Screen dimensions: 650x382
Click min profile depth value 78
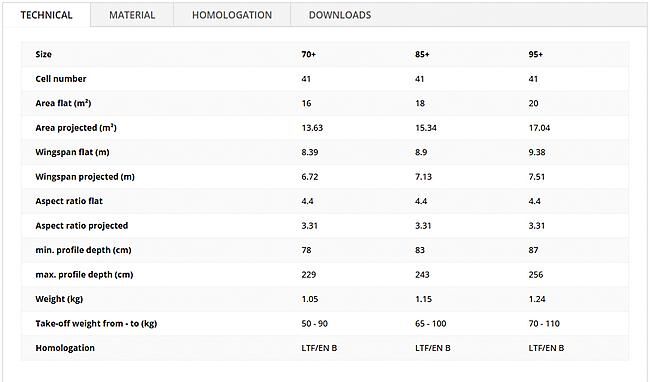click(306, 250)
